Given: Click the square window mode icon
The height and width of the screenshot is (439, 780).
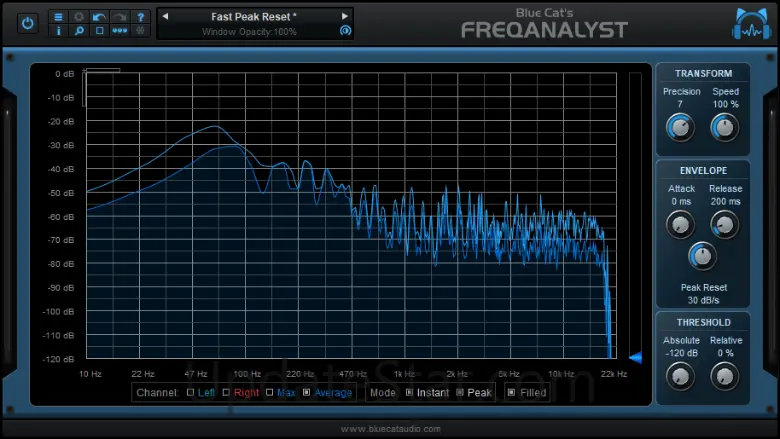Looking at the screenshot, I should 99,31.
